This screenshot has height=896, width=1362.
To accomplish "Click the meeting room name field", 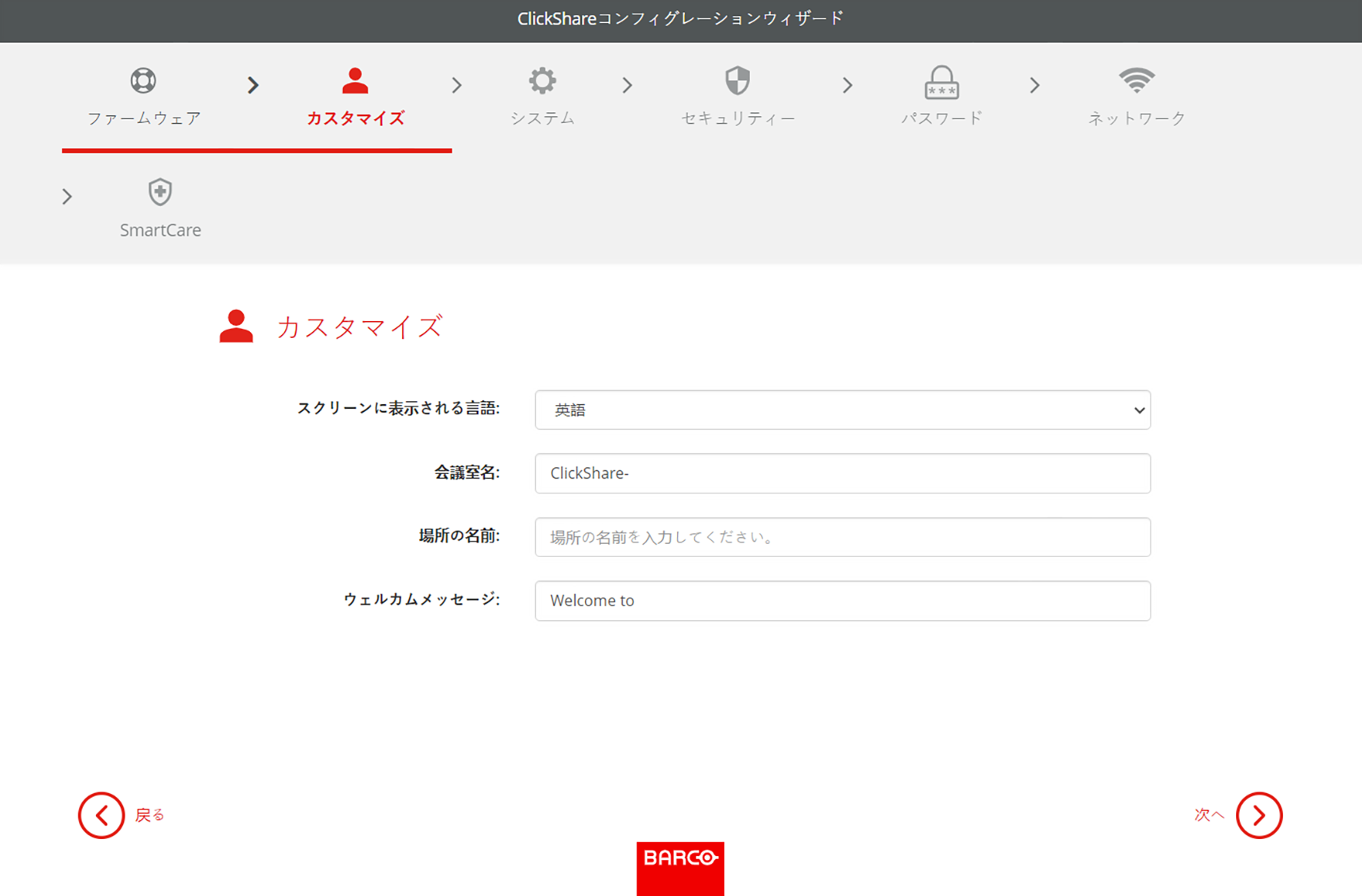I will 842,473.
